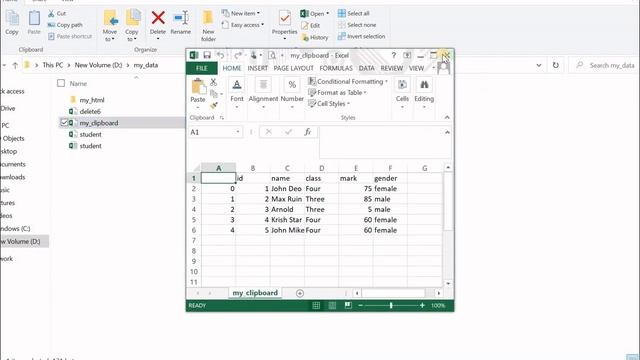Collapse the Excel ribbon with caret
This screenshot has height=360, width=640.
point(447,117)
